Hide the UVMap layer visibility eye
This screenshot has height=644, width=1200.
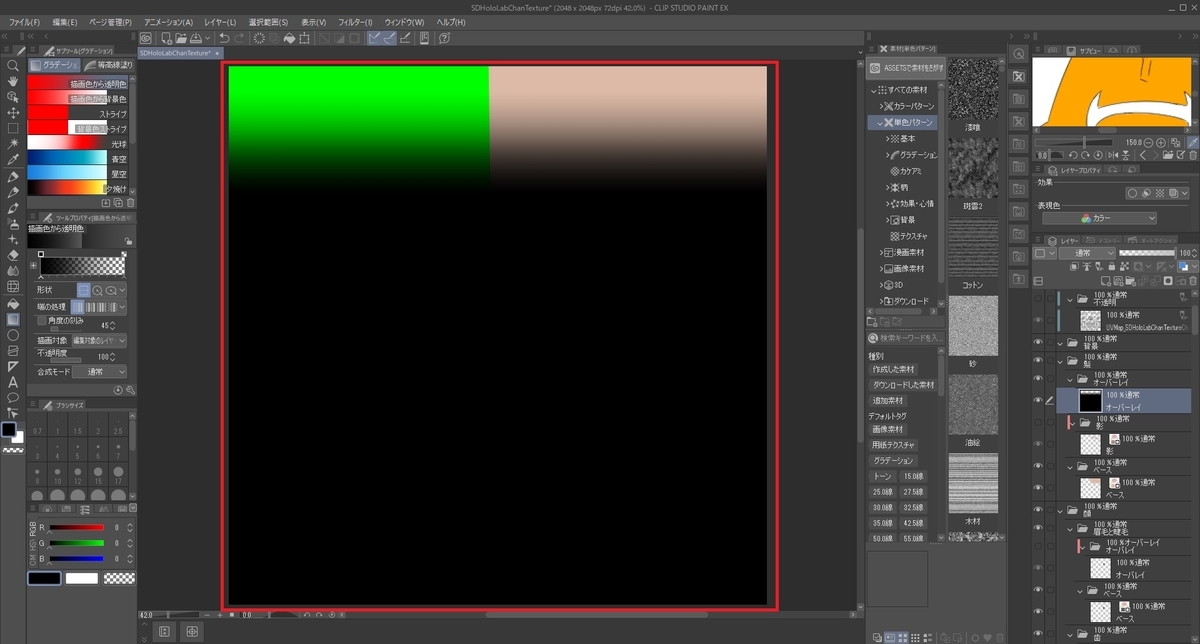[x=1038, y=320]
